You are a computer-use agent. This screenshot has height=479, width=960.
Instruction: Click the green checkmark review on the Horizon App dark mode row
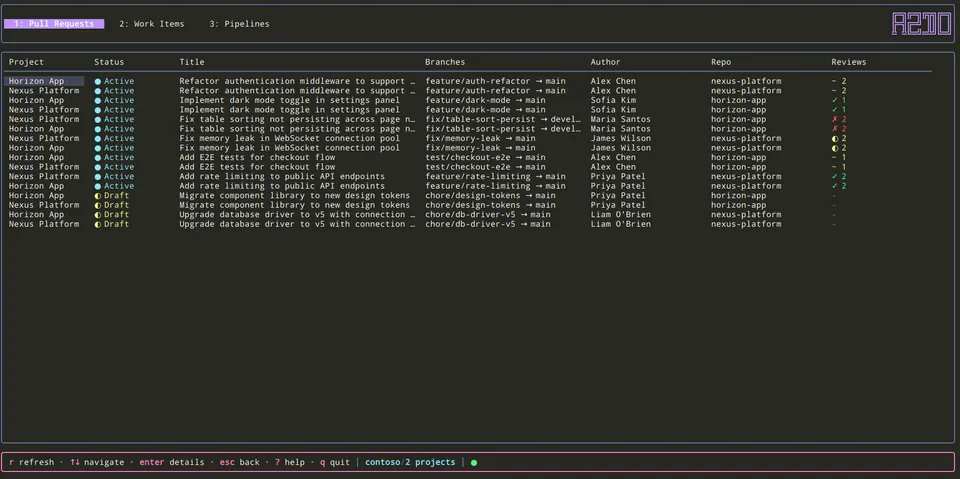click(834, 100)
